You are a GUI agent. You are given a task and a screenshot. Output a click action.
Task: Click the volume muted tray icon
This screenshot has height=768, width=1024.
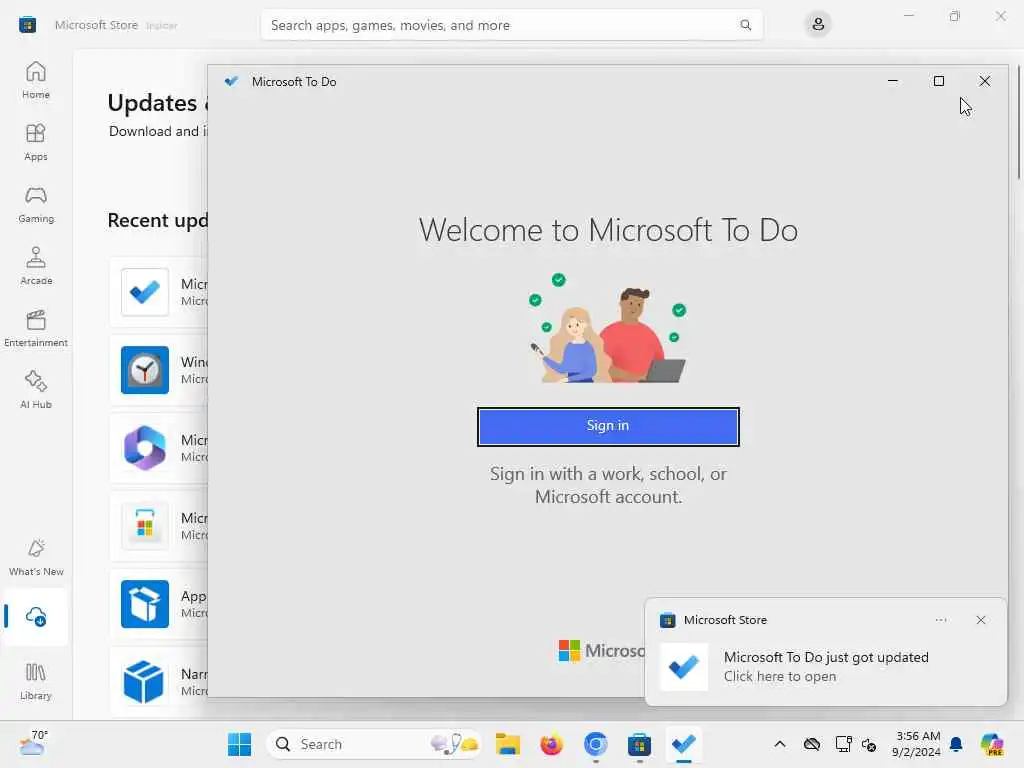[869, 744]
